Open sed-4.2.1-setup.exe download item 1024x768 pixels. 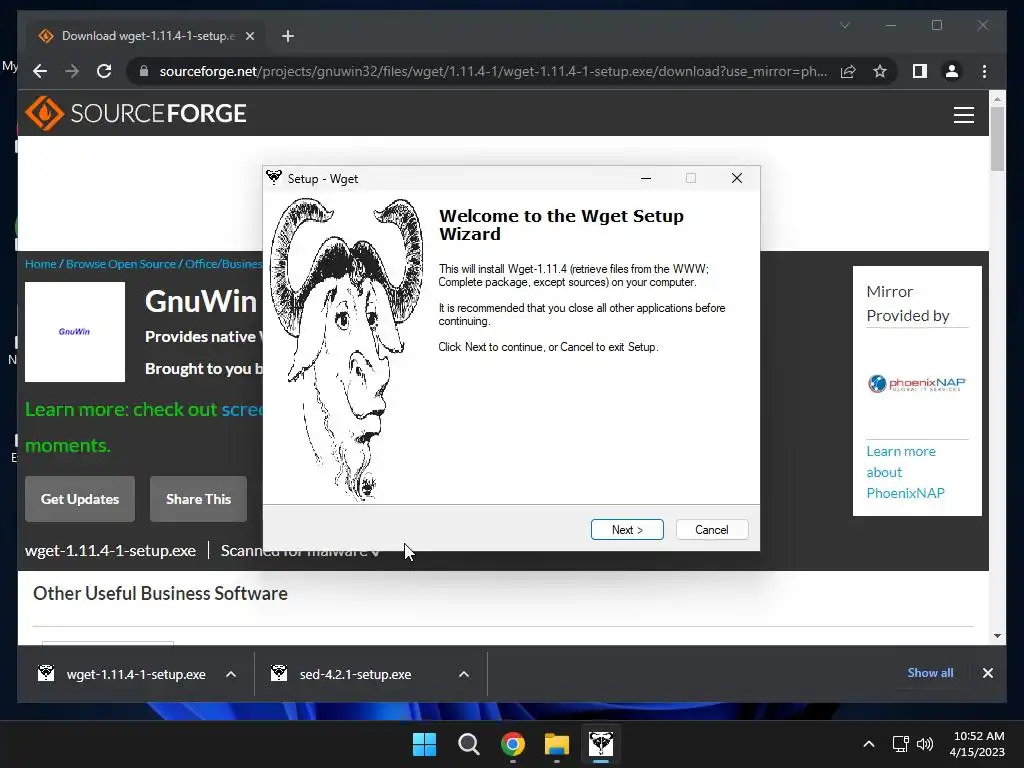[x=343, y=674]
